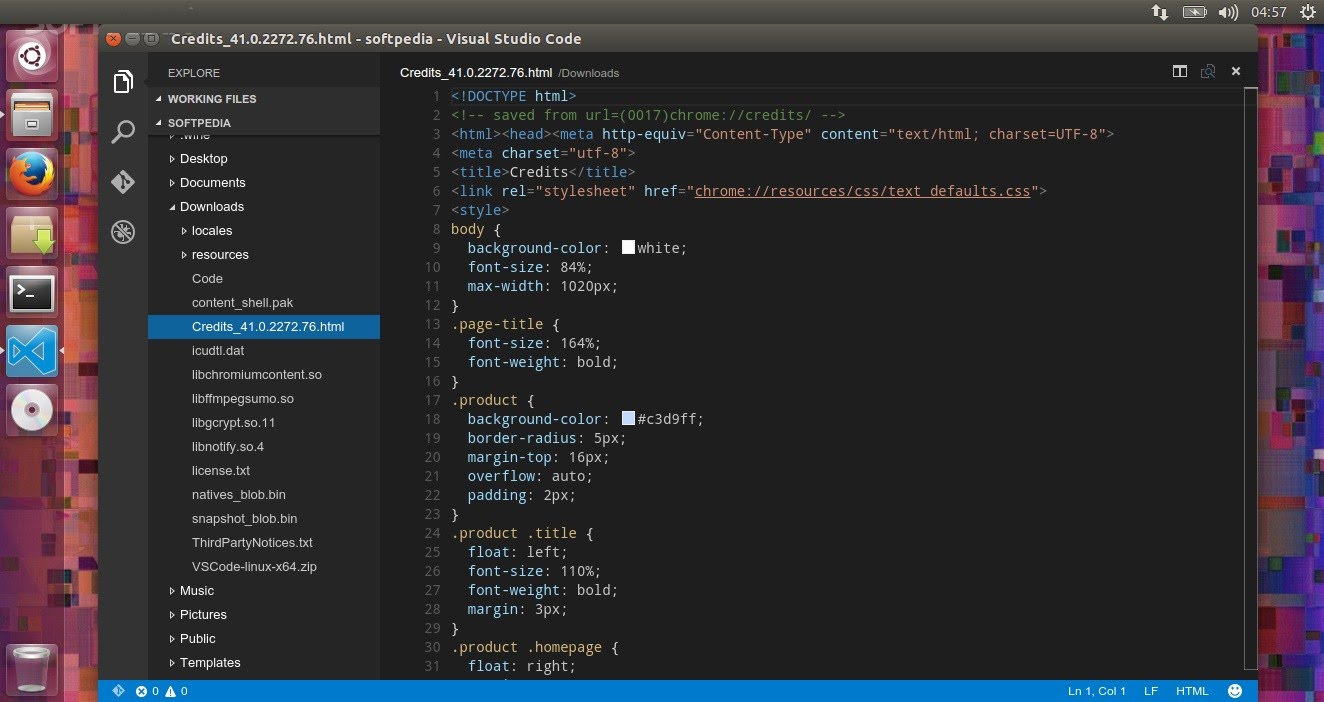Viewport: 1324px width, 702px height.
Task: Click the Visual Studio Code launcher icon
Action: click(x=32, y=351)
